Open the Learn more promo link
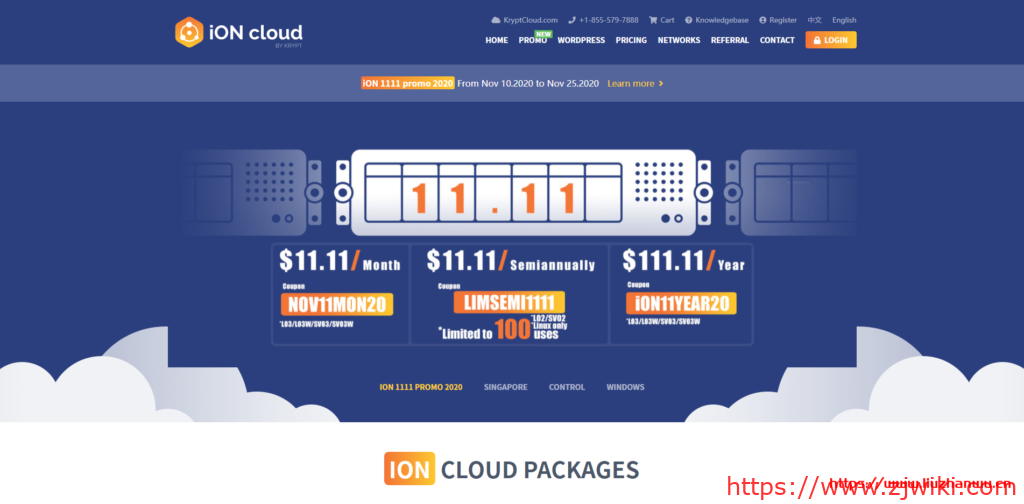The width and height of the screenshot is (1024, 504). [631, 84]
